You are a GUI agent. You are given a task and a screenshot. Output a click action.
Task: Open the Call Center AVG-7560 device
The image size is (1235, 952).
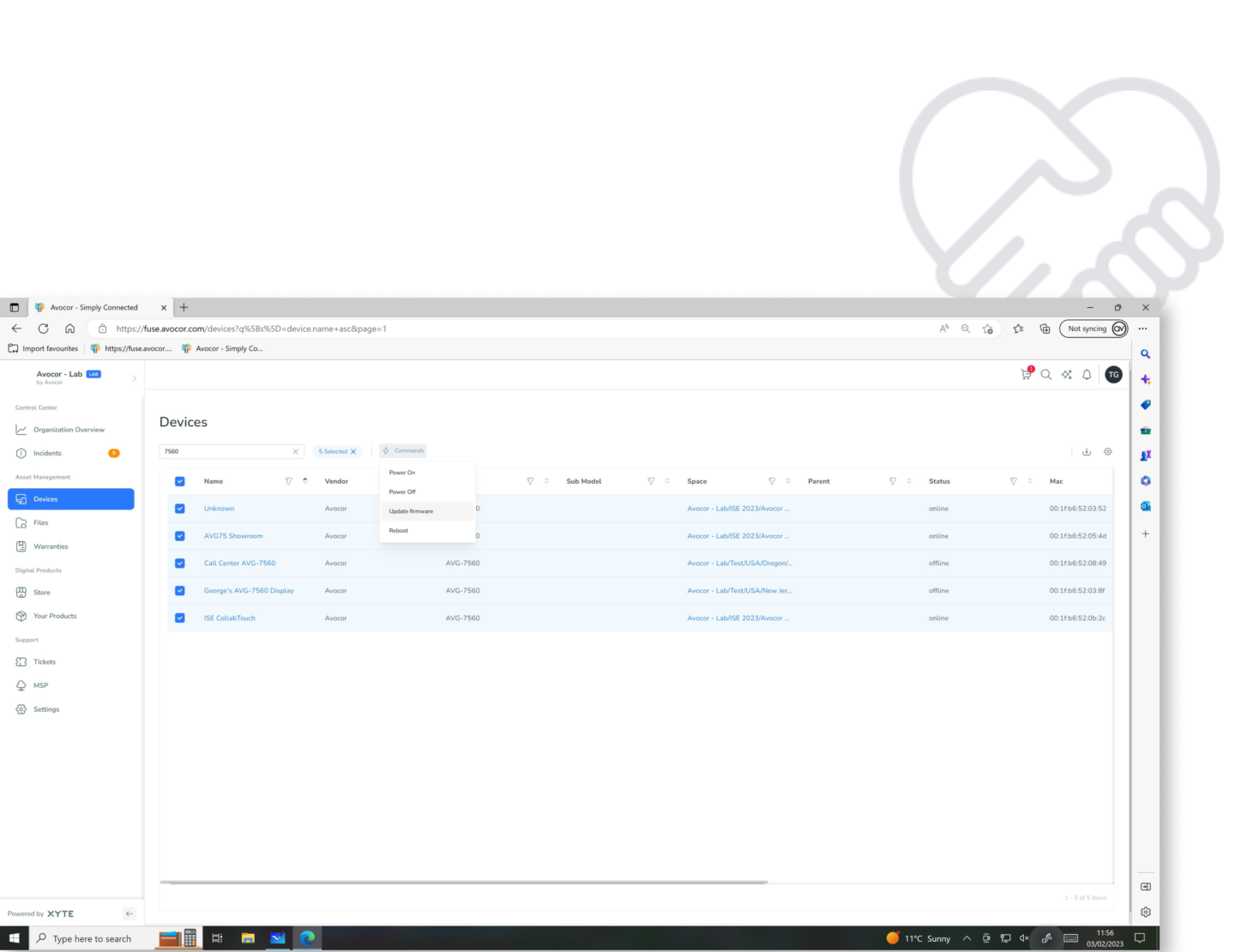[239, 563]
